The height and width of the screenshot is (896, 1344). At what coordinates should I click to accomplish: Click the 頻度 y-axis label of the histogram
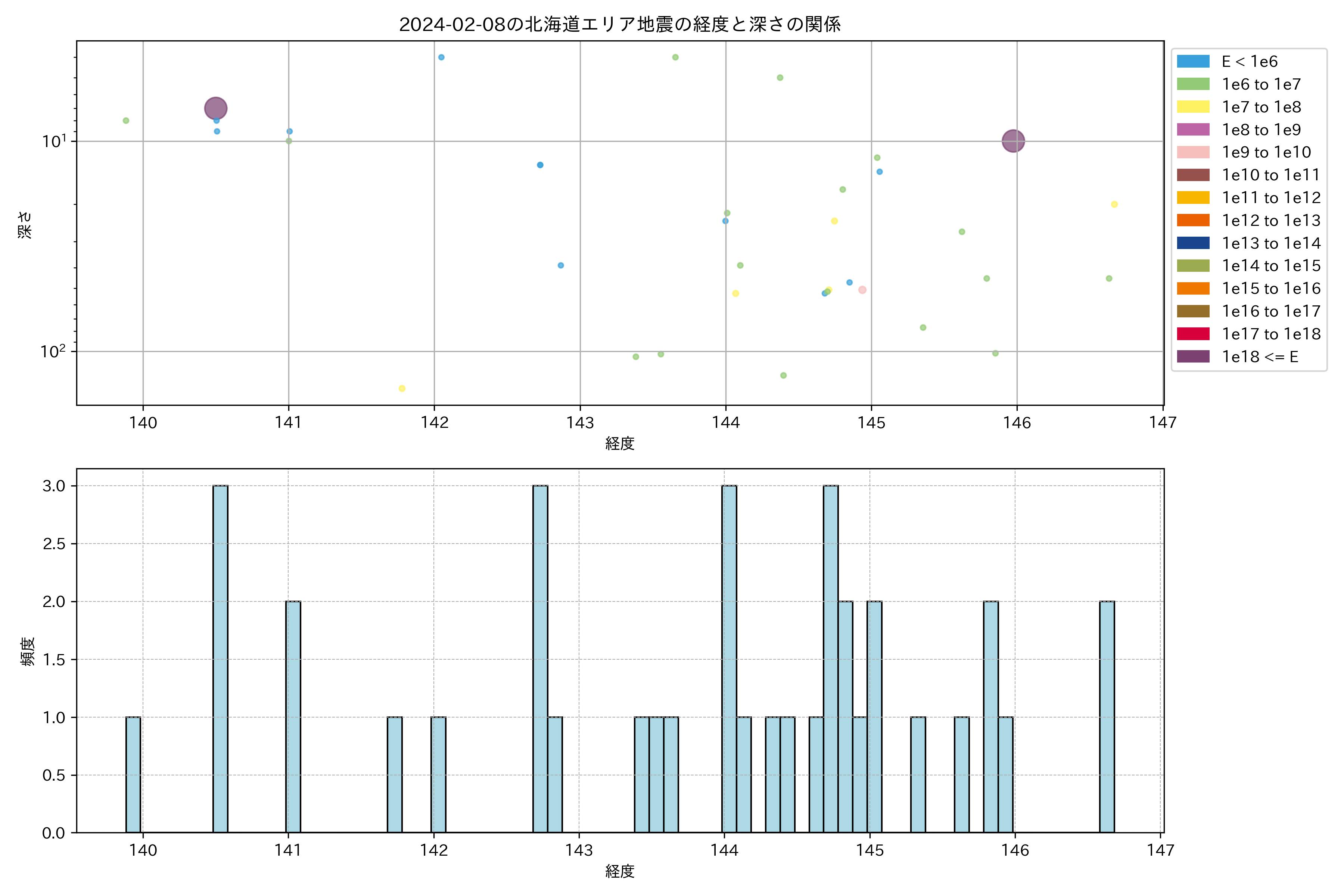pyautogui.click(x=27, y=651)
